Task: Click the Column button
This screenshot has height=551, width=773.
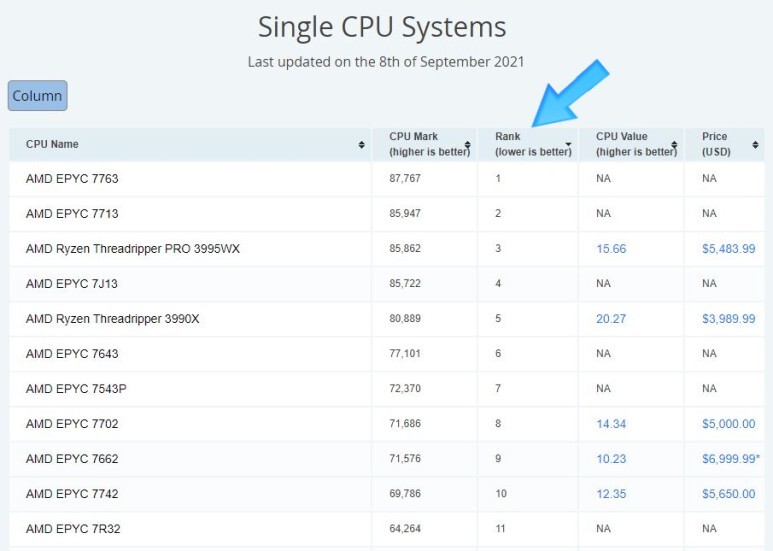Action: tap(37, 96)
